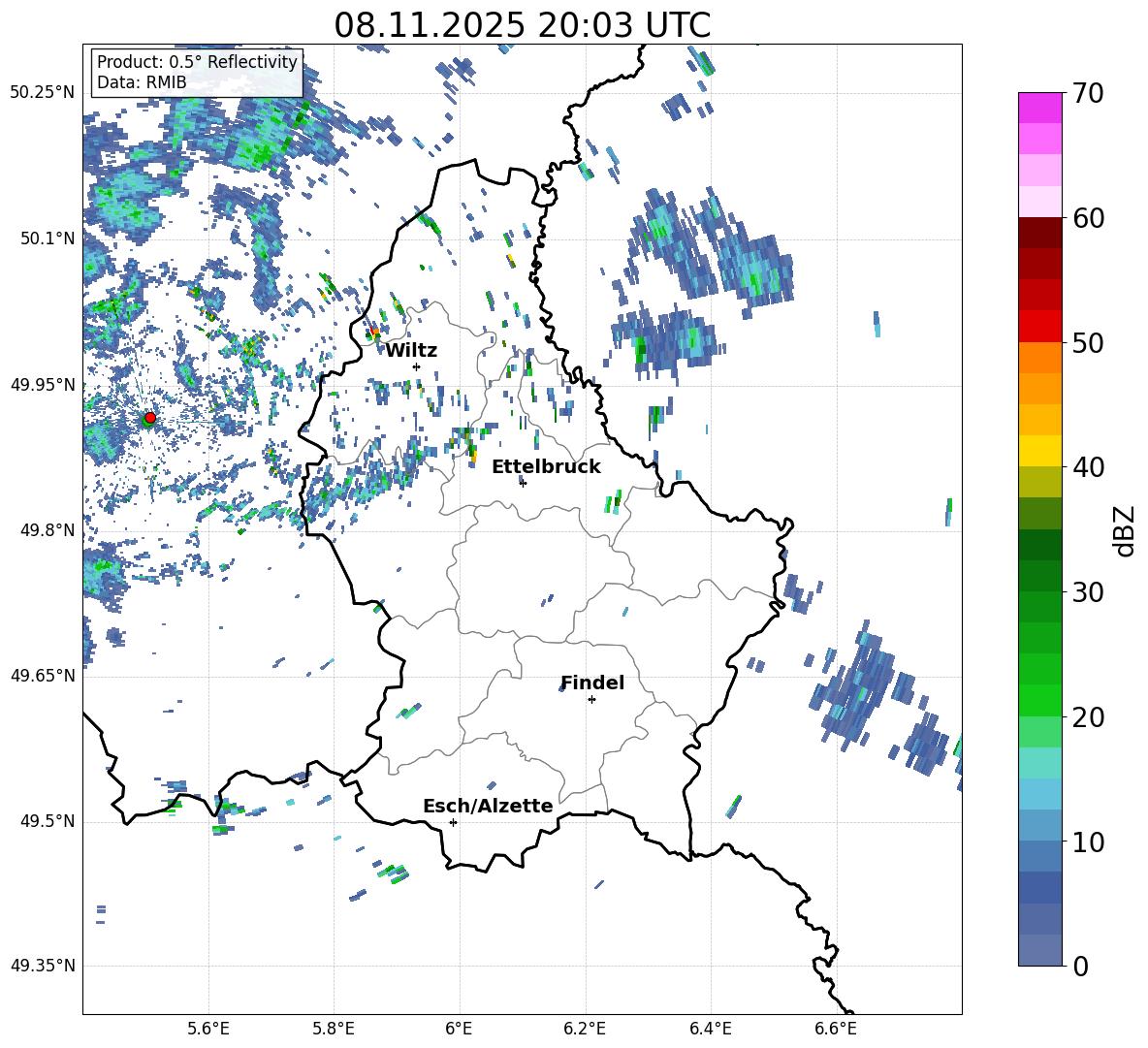This screenshot has width=1148, height=1048.
Task: Click the 6.4°E longitude label
Action: pos(710,1029)
